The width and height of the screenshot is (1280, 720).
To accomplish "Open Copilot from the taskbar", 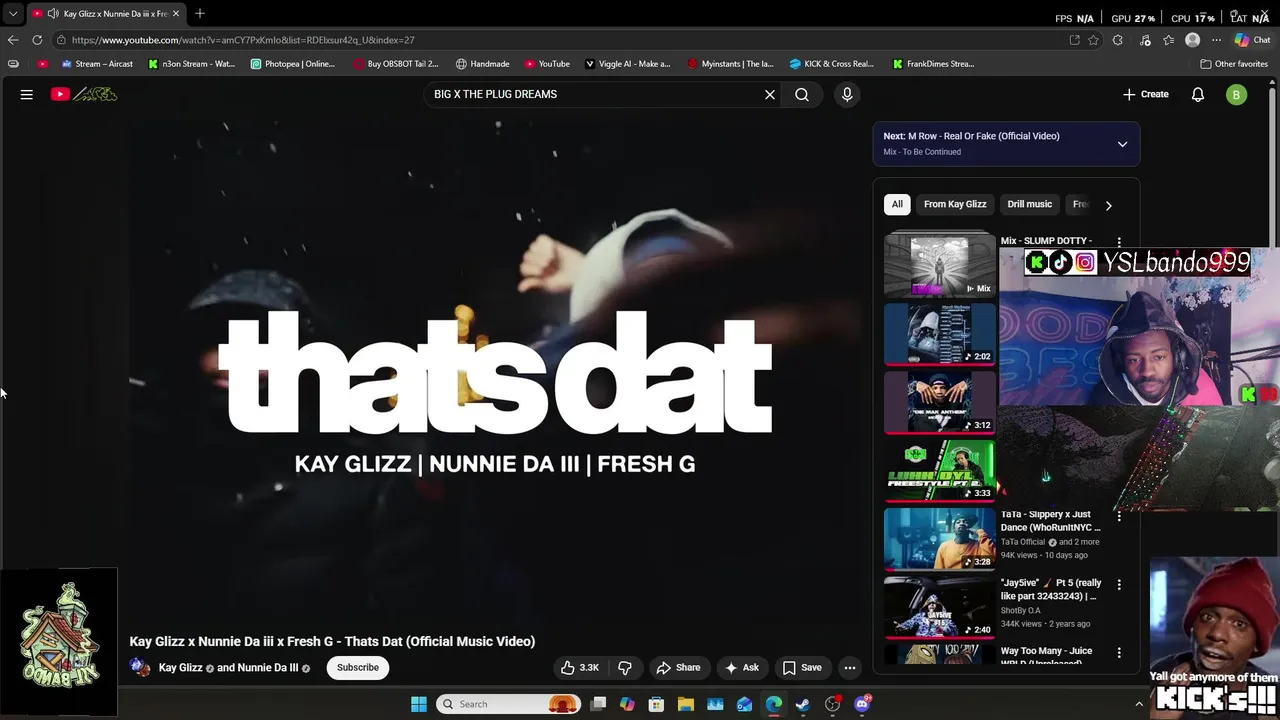I will 627,704.
